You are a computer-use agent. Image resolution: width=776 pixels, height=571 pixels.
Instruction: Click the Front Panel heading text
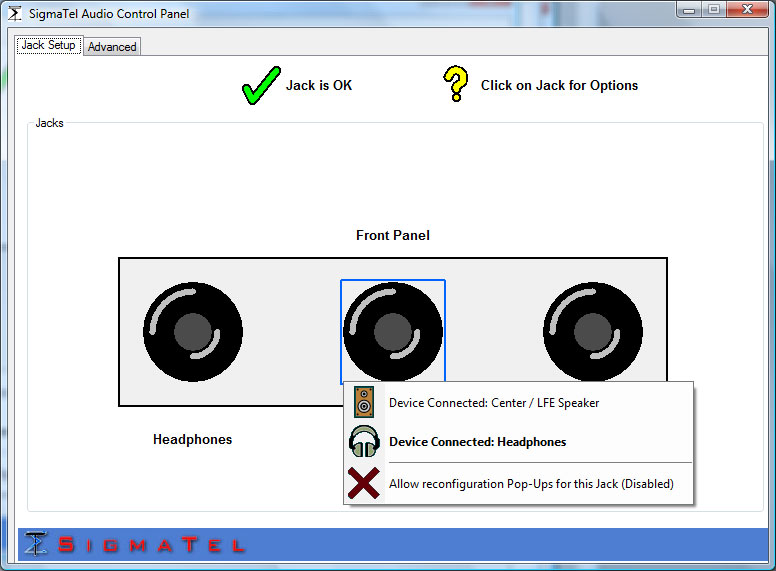tap(392, 236)
